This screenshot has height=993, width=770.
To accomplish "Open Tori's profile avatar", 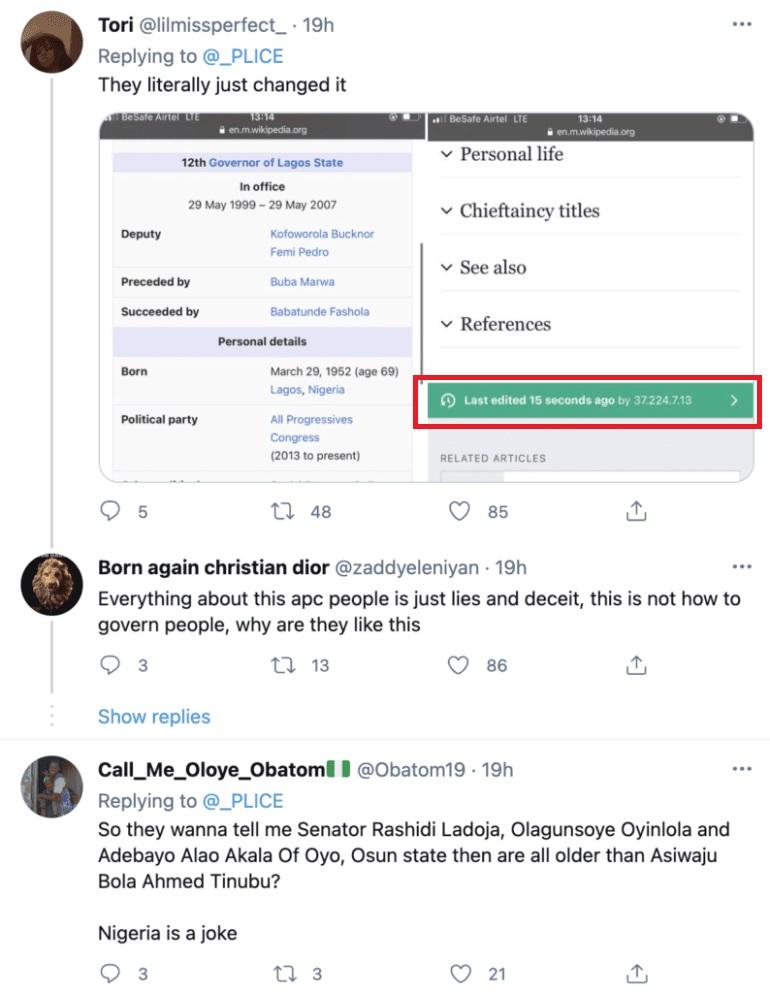I will tap(51, 42).
